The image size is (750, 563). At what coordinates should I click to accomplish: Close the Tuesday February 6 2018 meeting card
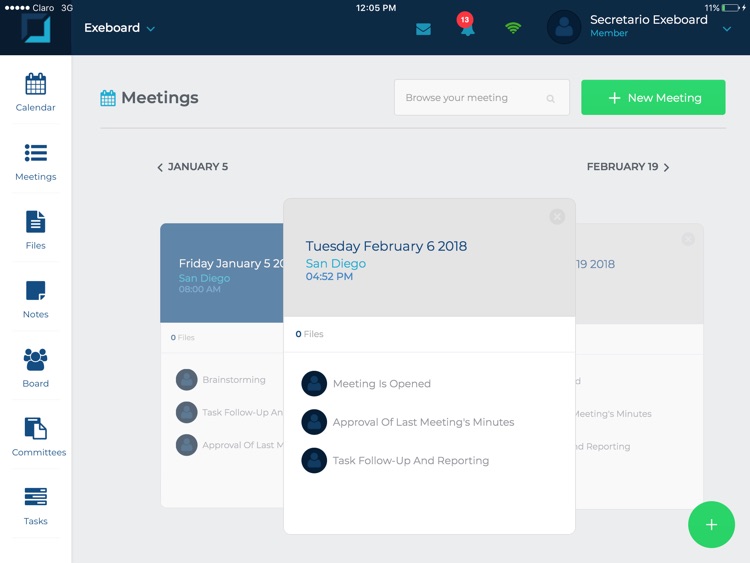click(557, 217)
